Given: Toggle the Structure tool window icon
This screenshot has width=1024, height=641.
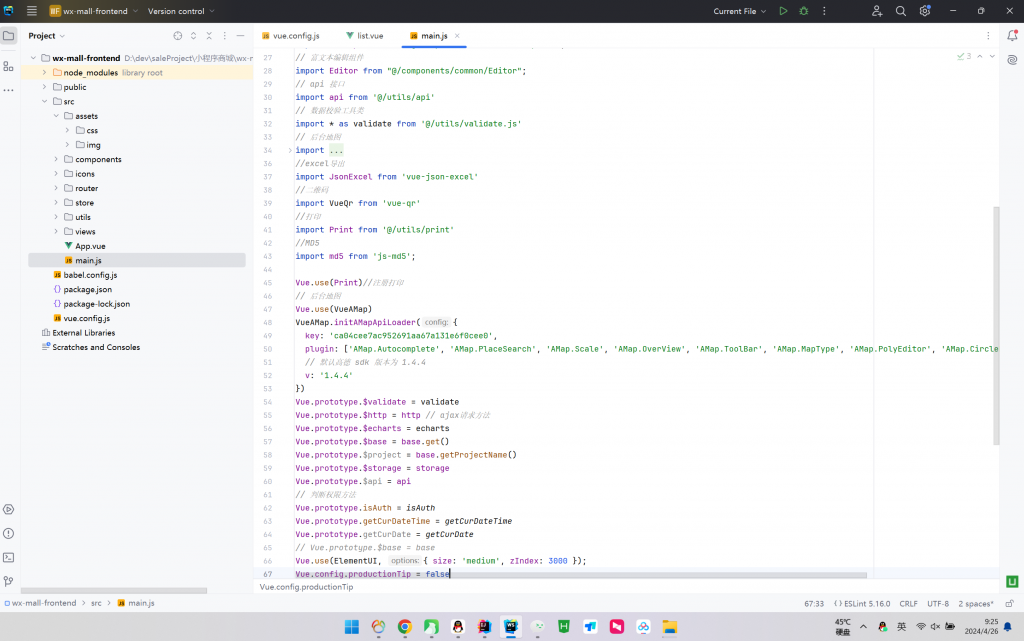Looking at the screenshot, I should (x=9, y=65).
